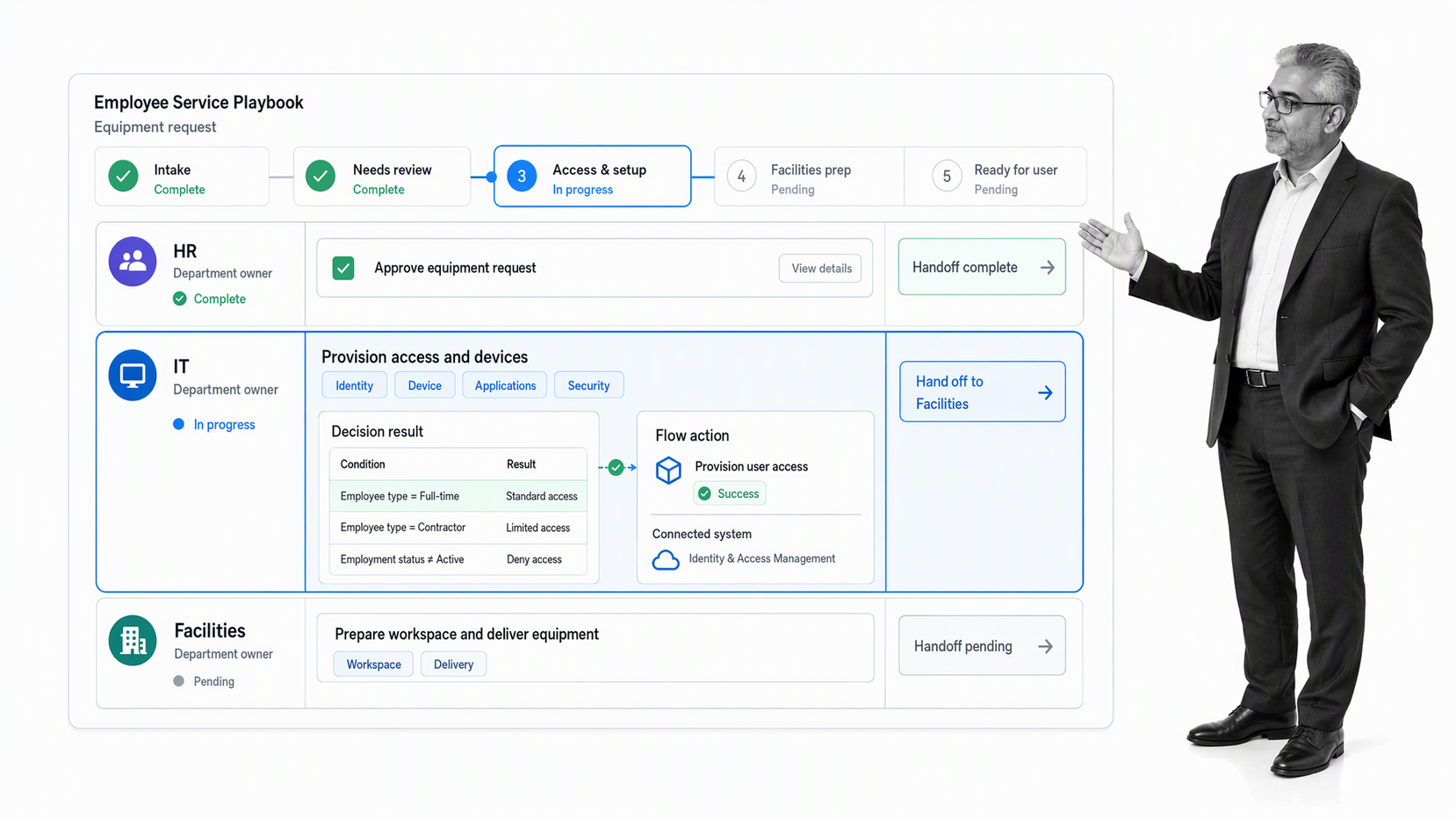Click the Employee Service Playbook title
This screenshot has height=819, width=1456.
pos(198,103)
